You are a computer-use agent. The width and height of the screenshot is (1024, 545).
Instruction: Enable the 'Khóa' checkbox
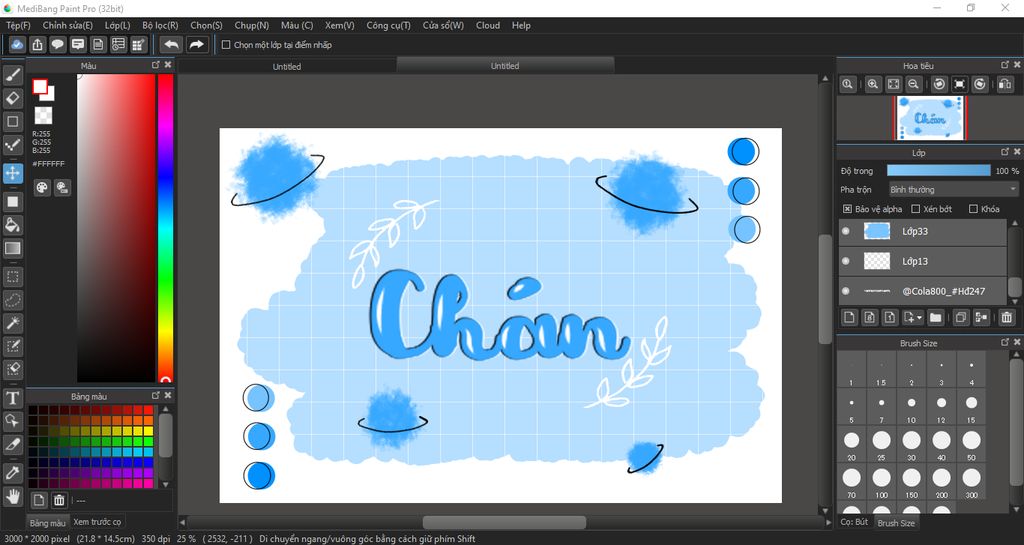tap(973, 209)
